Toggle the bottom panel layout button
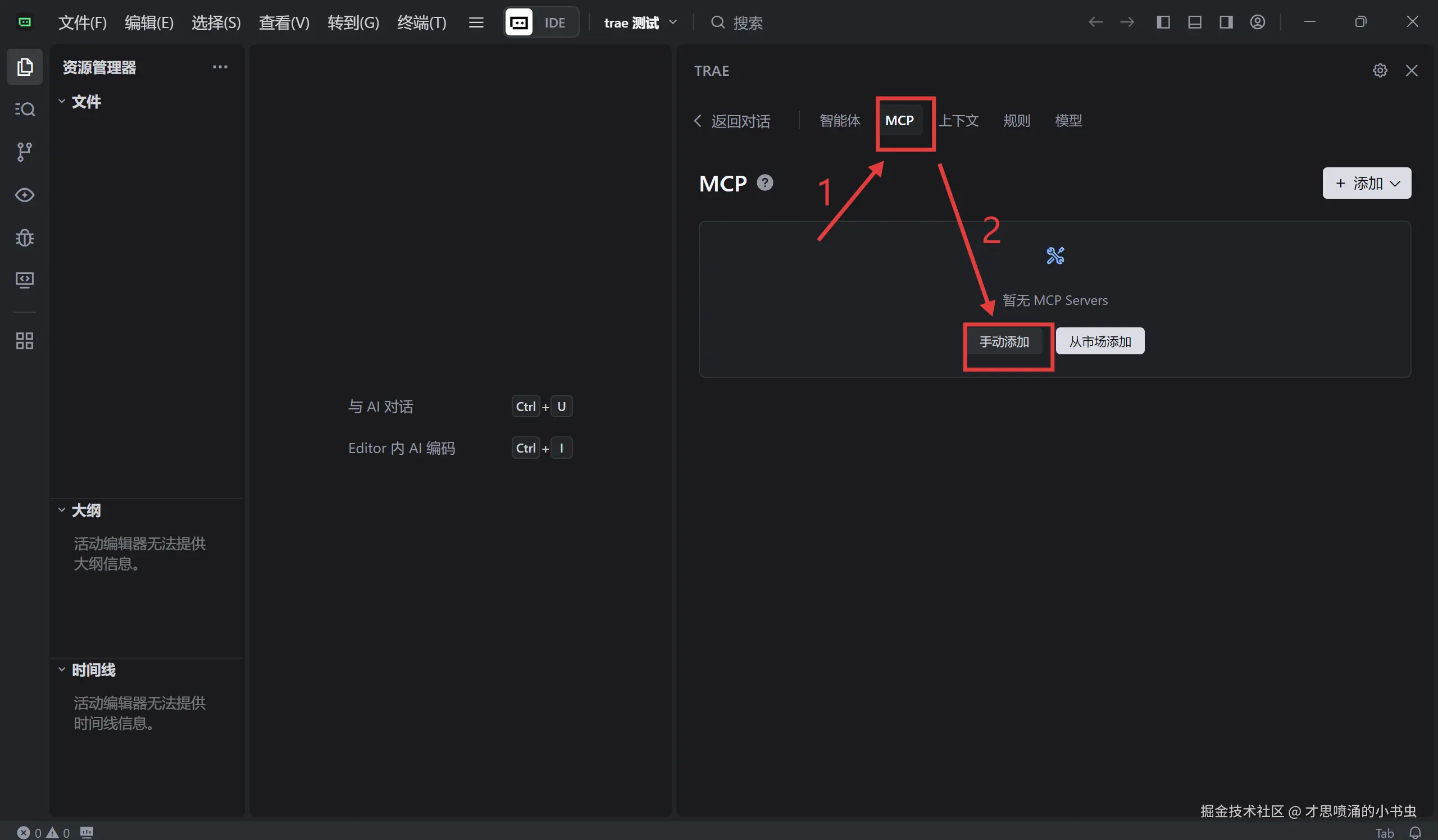Image resolution: width=1438 pixels, height=840 pixels. (1194, 22)
